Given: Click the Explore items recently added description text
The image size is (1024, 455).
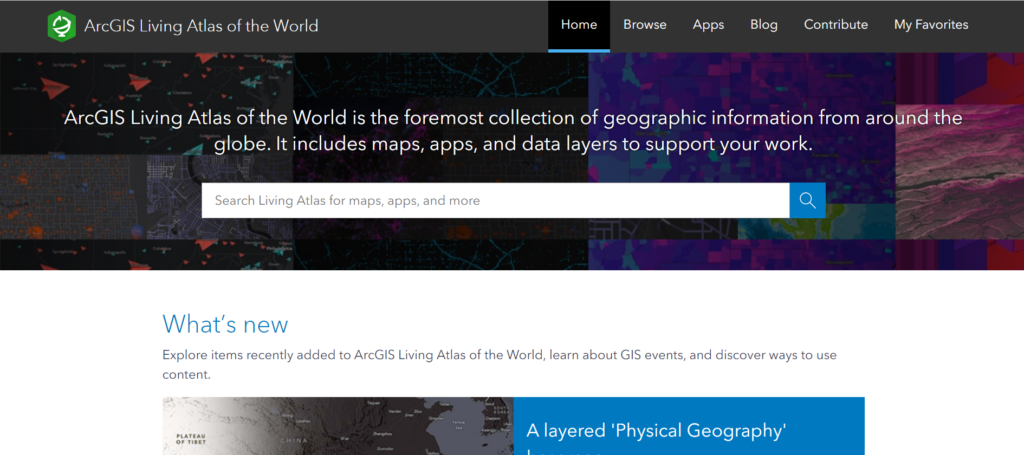Looking at the screenshot, I should click(500, 366).
